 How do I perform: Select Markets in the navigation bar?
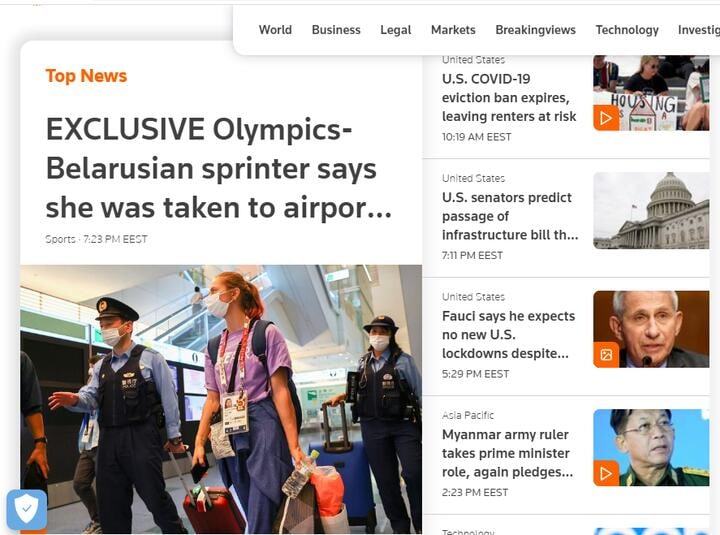tap(453, 30)
